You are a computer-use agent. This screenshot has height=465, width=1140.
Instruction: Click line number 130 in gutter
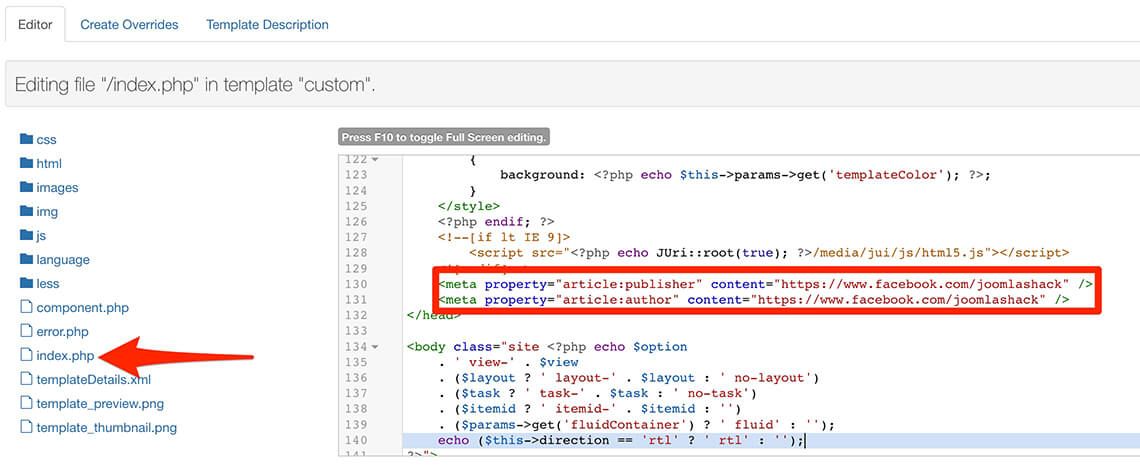click(x=356, y=283)
